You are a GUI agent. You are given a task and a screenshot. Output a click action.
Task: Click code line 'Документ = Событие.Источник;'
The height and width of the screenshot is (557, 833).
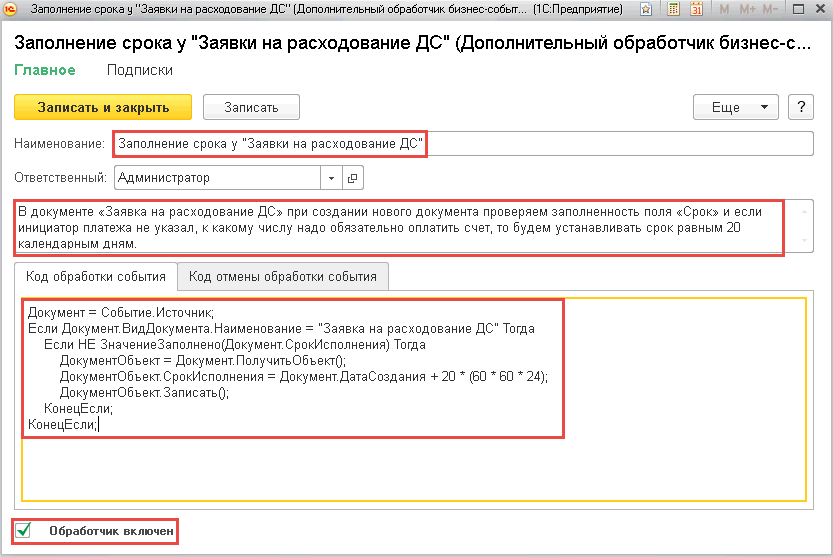[x=121, y=313]
